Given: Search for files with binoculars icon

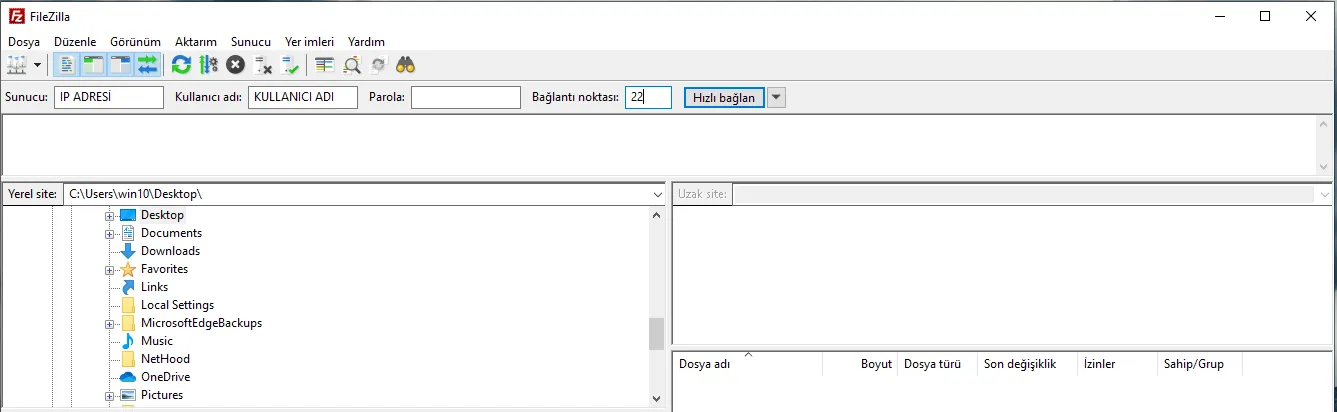Looking at the screenshot, I should tap(406, 65).
